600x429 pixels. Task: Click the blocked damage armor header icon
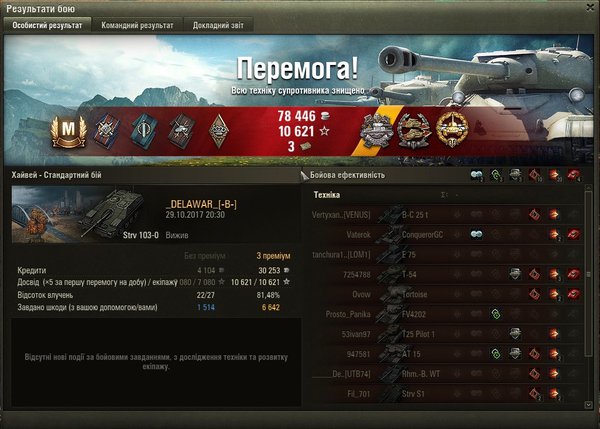coord(516,175)
